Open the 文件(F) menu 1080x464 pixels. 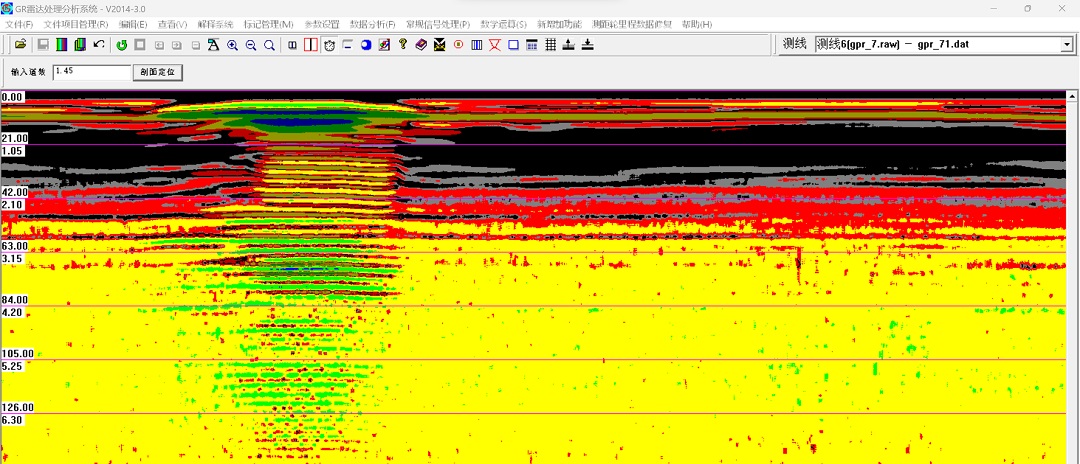pos(19,24)
